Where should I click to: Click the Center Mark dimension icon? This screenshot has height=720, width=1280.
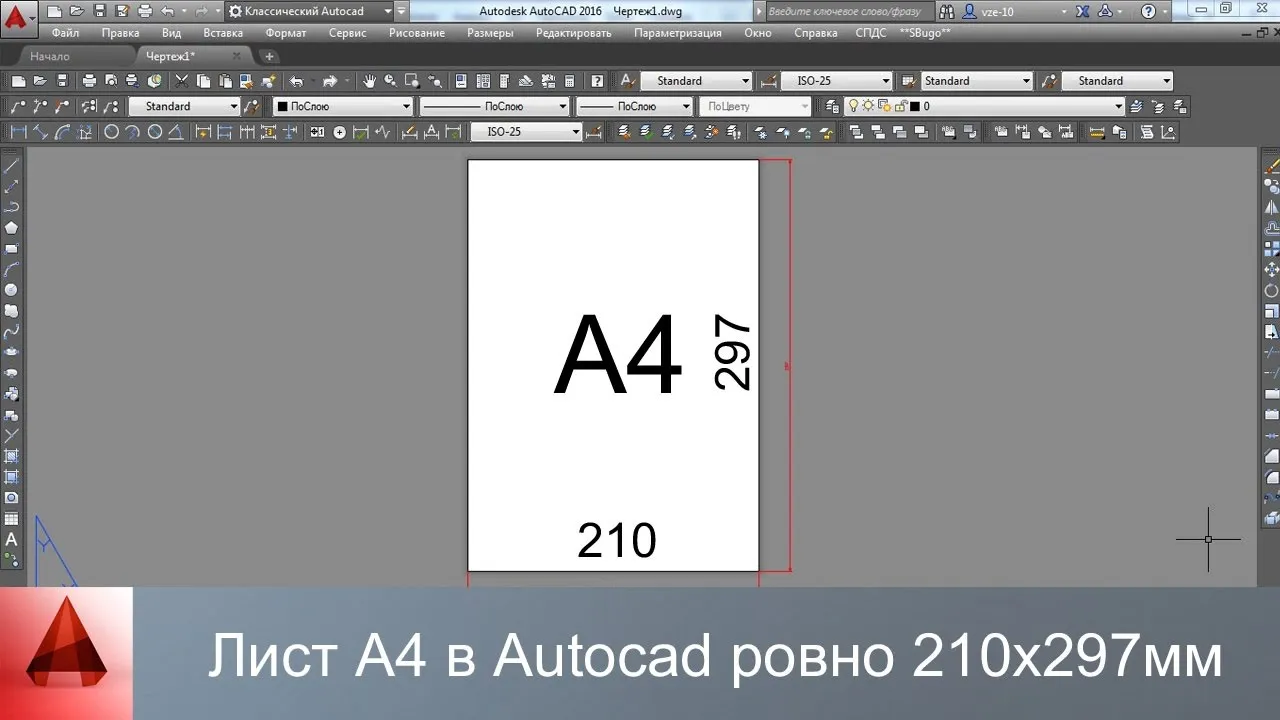coord(339,131)
